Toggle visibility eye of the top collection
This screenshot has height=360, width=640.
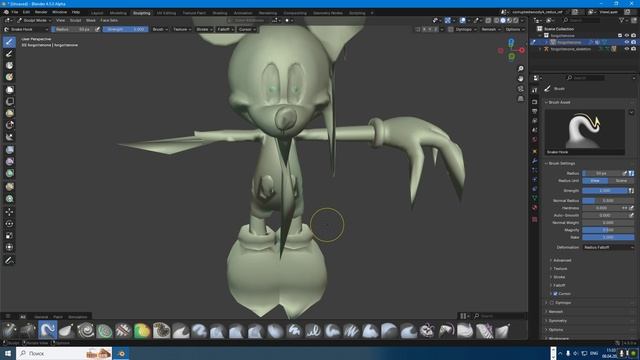pos(627,36)
